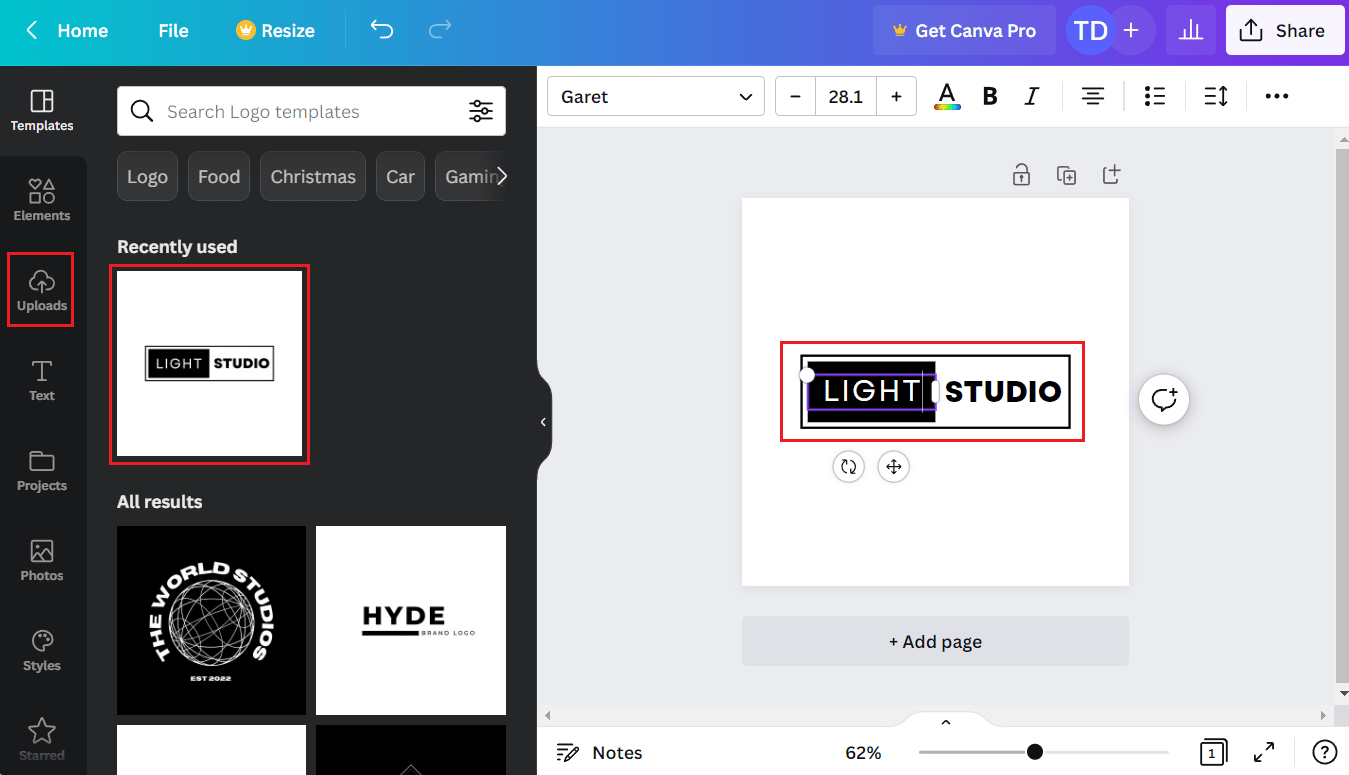Viewport: 1349px width, 775px height.
Task: Select the Logo category chip
Action: coord(147,176)
